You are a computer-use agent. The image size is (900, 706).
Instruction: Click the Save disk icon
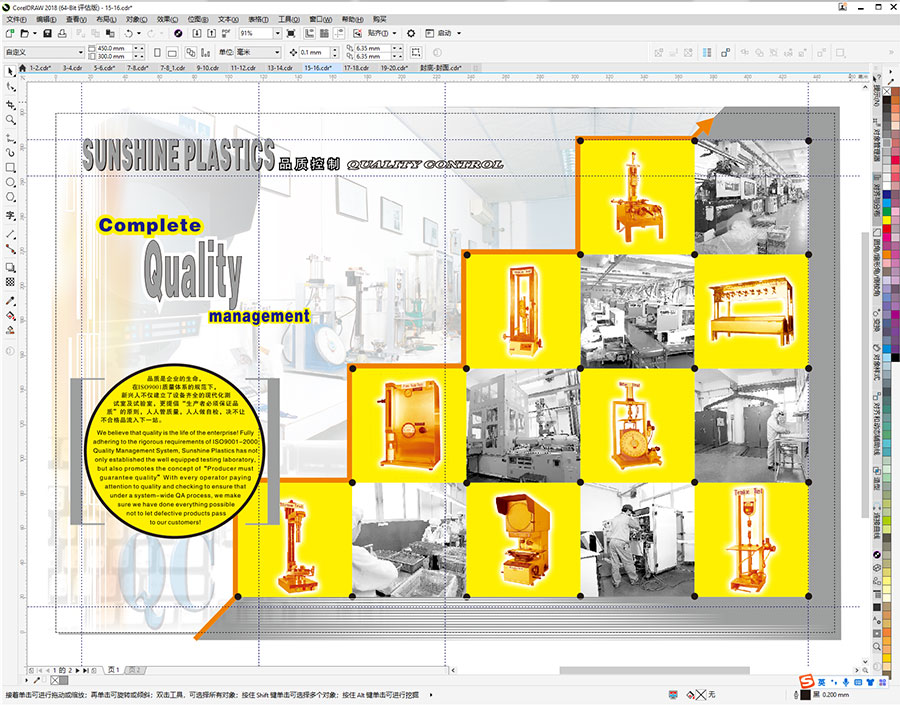coord(47,33)
